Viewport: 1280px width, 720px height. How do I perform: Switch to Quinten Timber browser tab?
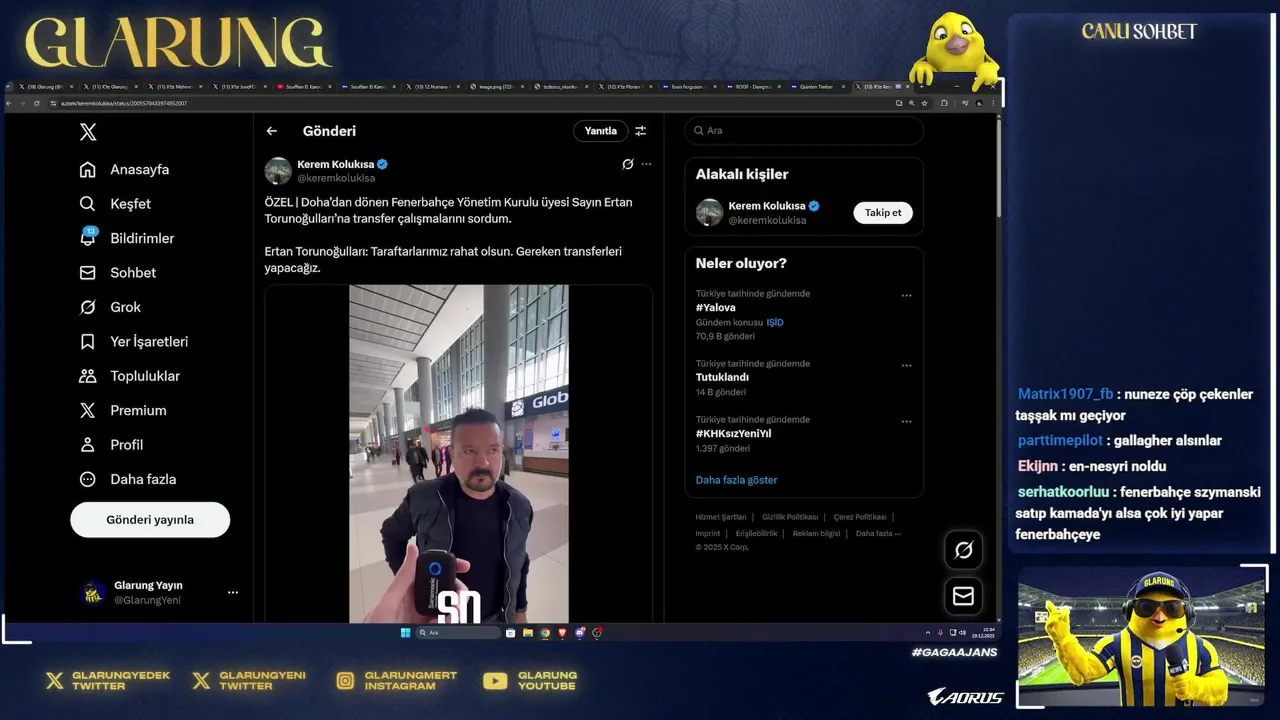[816, 87]
